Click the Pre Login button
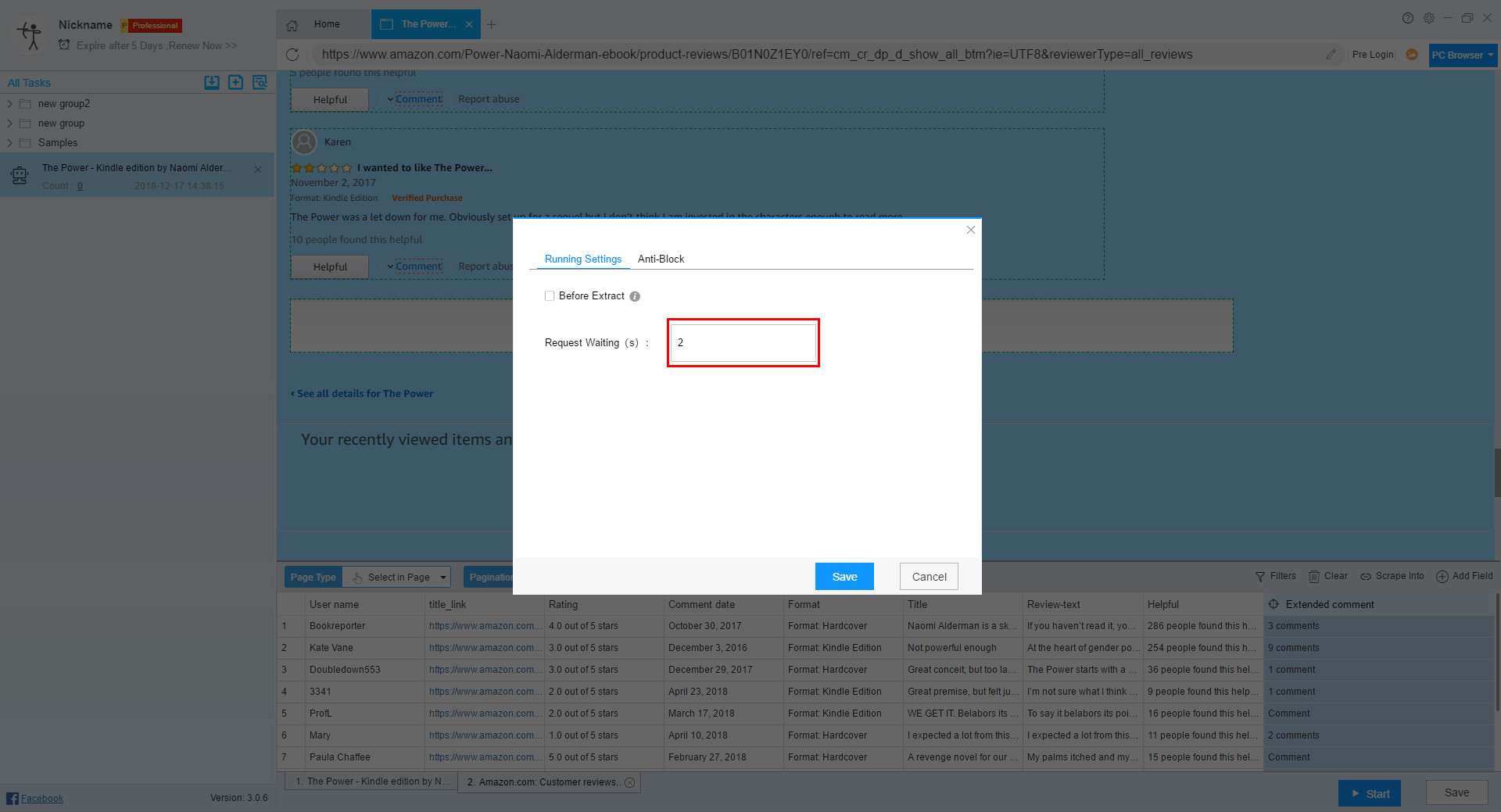 tap(1373, 55)
